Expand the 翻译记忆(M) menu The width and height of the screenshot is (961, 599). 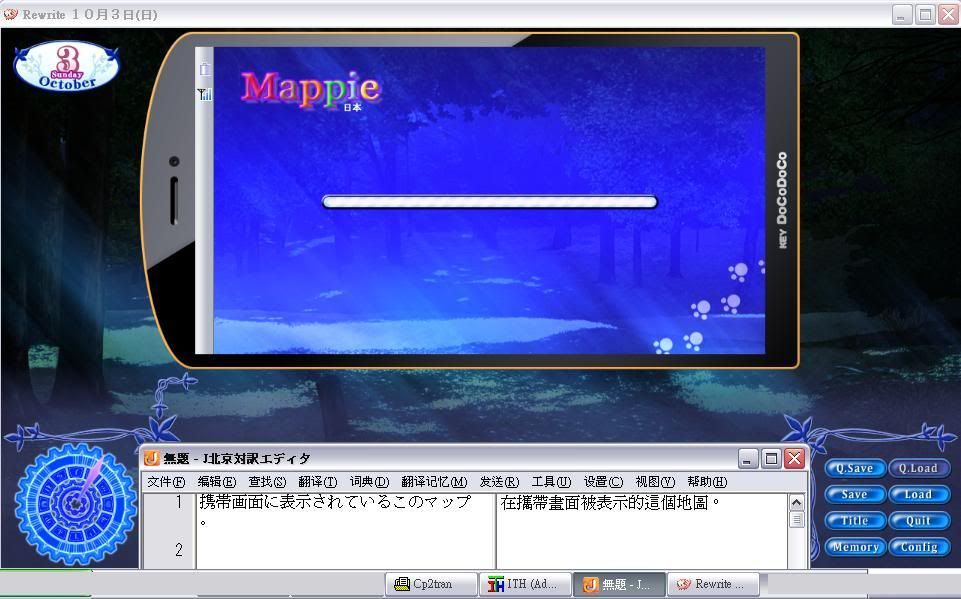coord(434,482)
